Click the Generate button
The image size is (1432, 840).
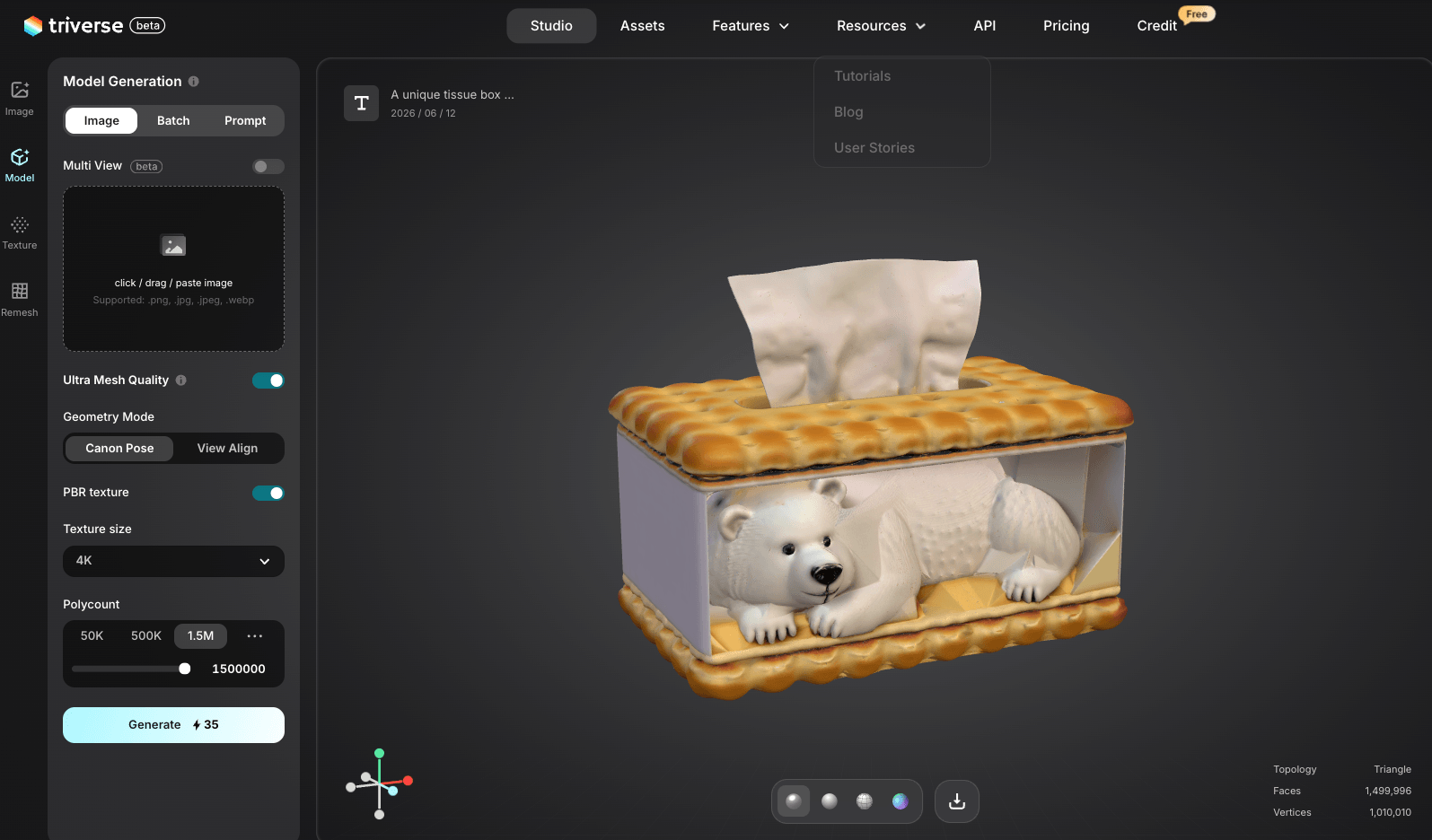tap(173, 725)
